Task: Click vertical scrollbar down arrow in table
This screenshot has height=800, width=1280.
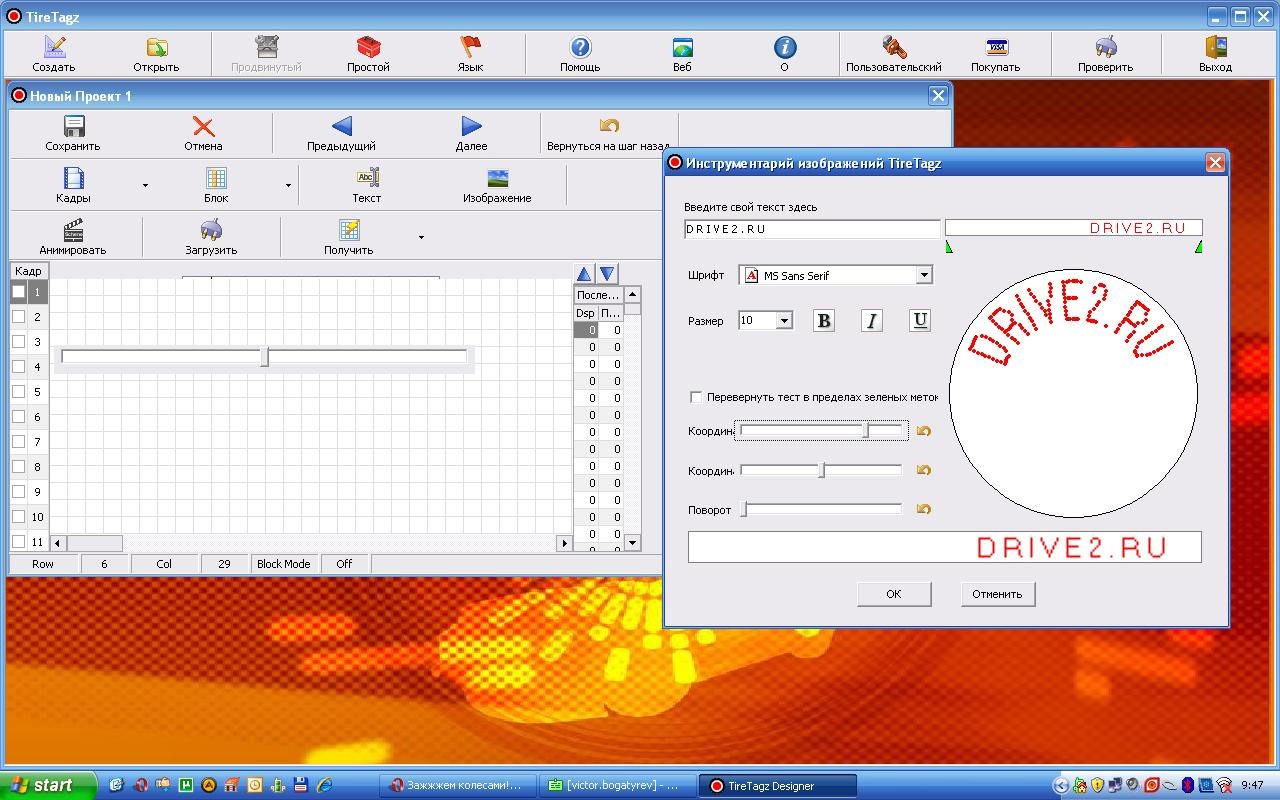Action: (632, 543)
